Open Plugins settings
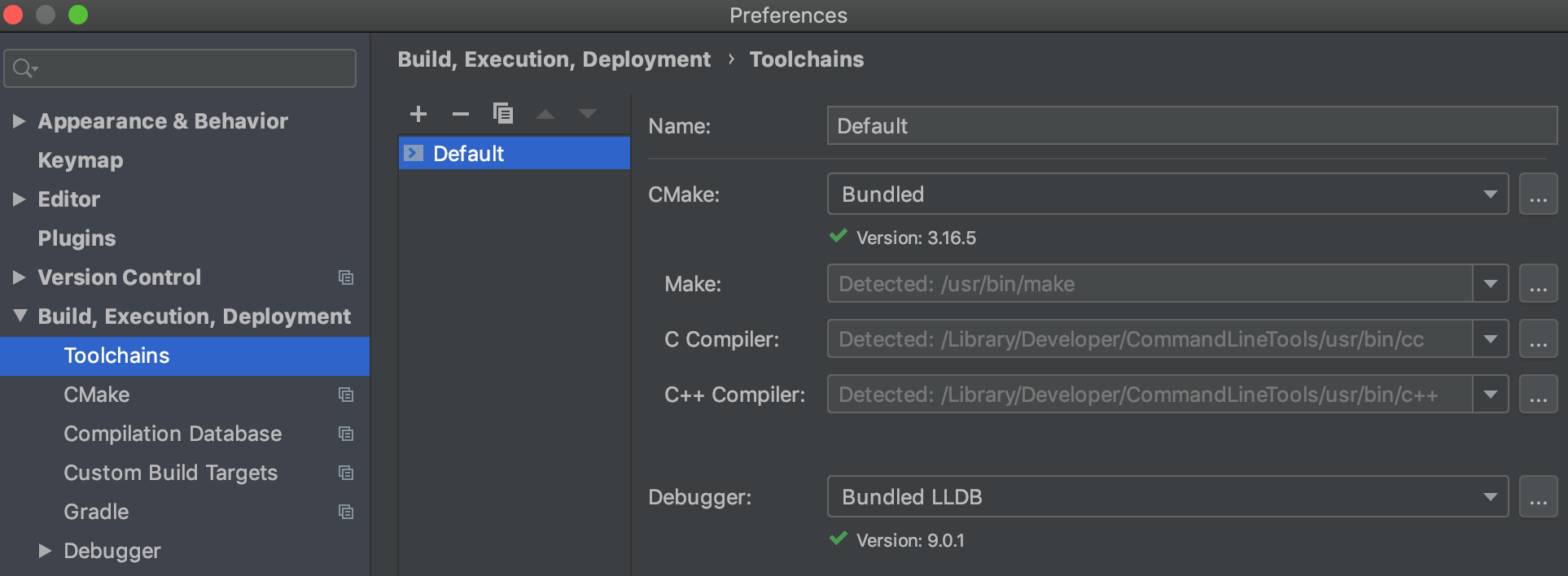The image size is (1568, 576). tap(77, 238)
